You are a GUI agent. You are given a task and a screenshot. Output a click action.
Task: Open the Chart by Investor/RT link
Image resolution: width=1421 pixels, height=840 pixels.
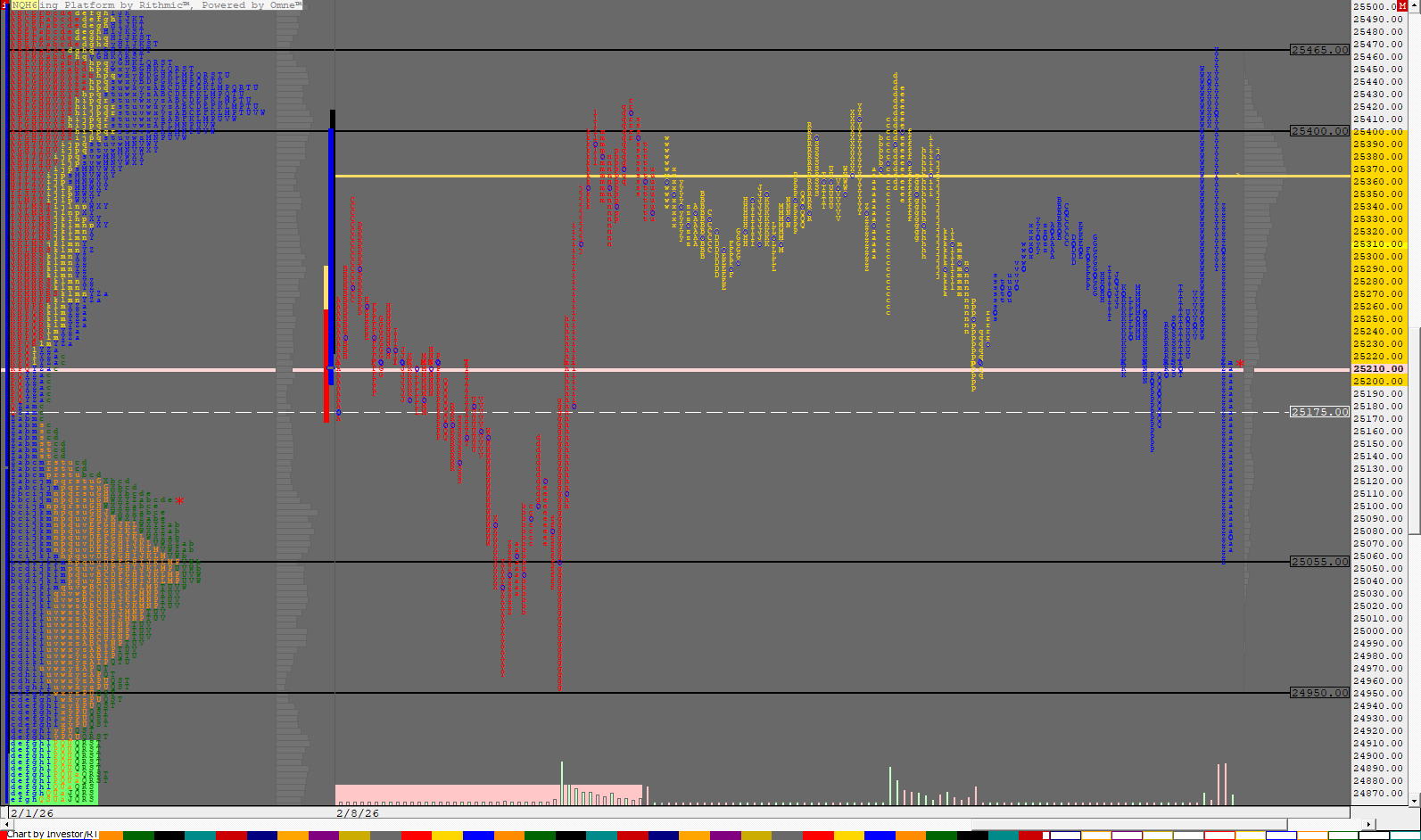click(x=52, y=834)
